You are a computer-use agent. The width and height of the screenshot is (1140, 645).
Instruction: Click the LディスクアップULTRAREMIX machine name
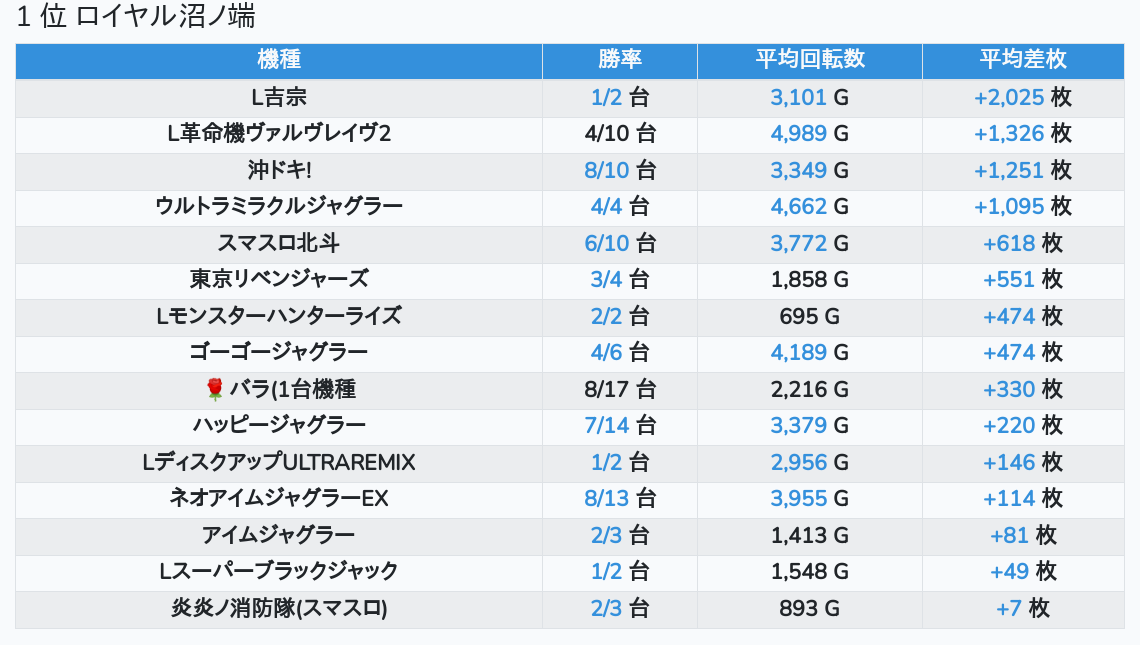[x=279, y=462]
